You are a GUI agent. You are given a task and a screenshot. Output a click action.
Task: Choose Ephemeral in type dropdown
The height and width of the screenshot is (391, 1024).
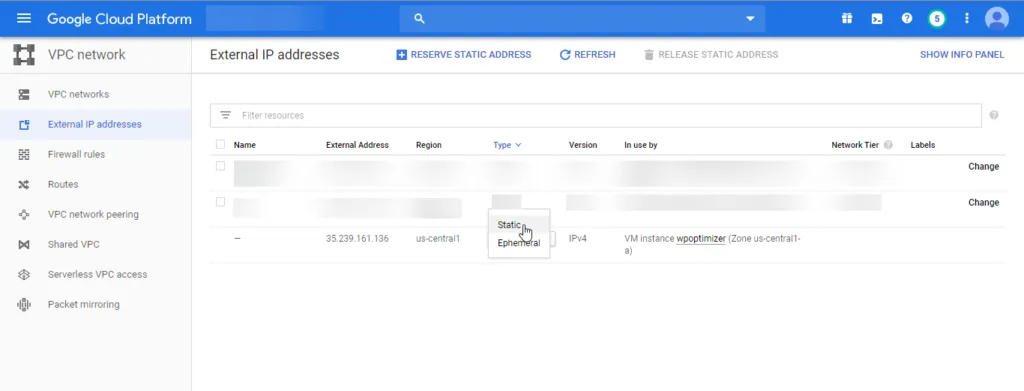519,243
